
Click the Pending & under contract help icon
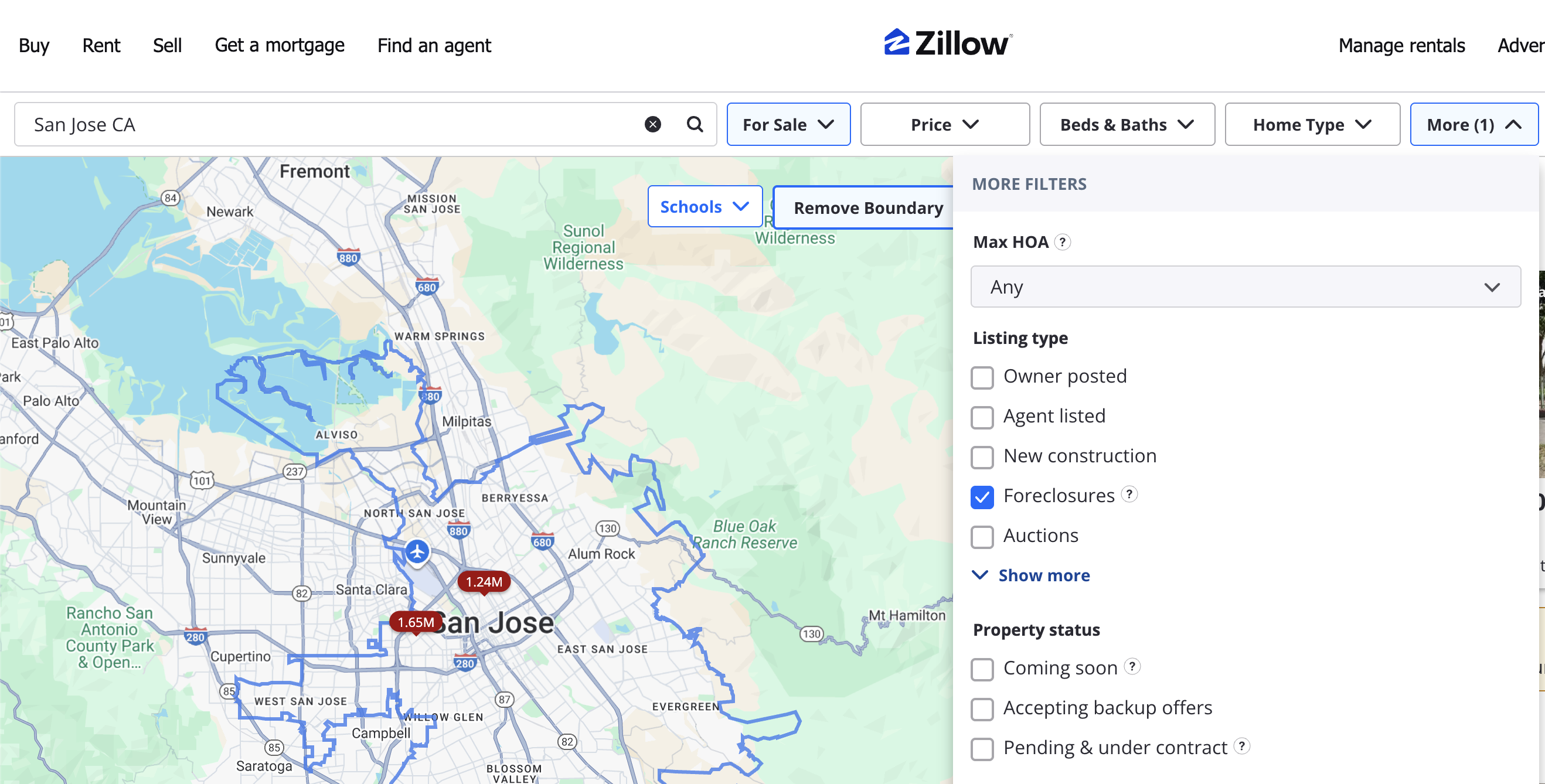click(x=1241, y=746)
